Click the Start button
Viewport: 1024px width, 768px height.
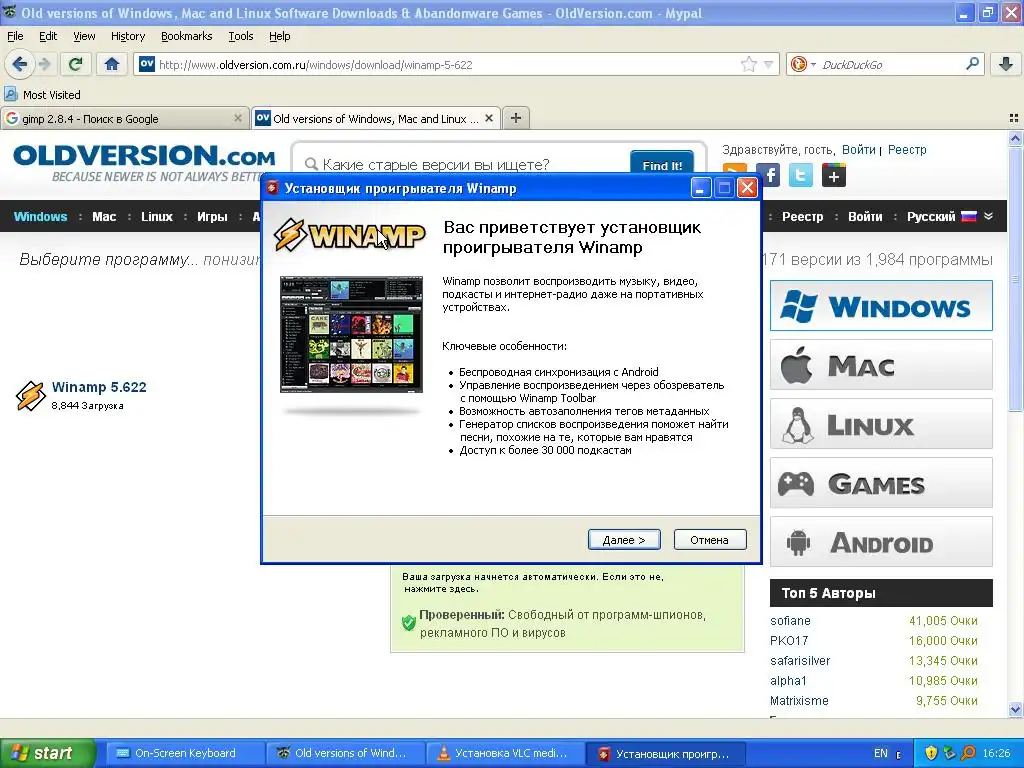47,753
